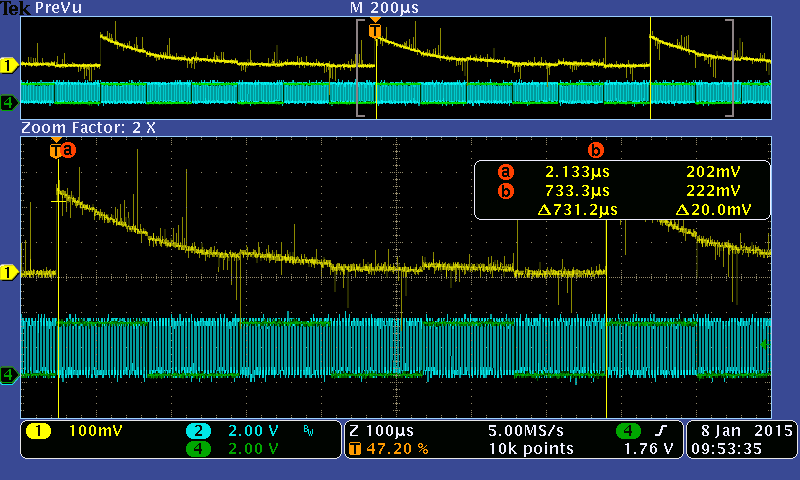Click the right zoom bracket in overview

730,68
